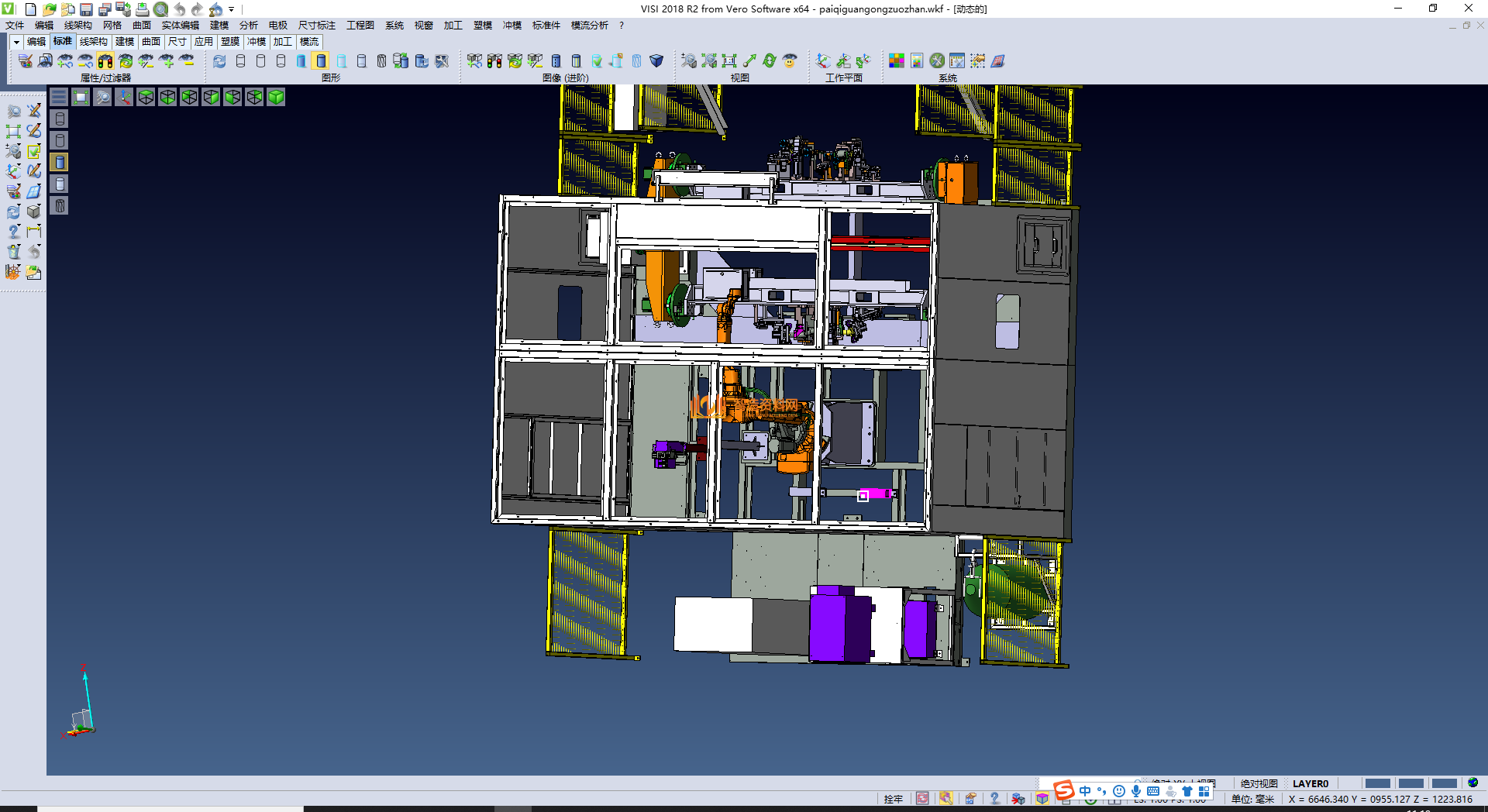Image resolution: width=1488 pixels, height=812 pixels.
Task: Select the solid green cube view icon
Action: tap(276, 97)
